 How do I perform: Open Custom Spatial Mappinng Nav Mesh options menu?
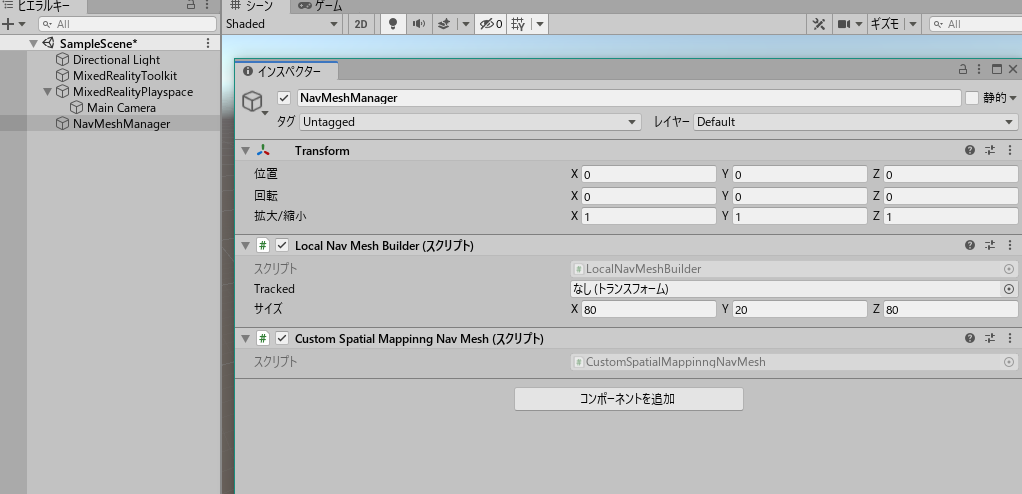(x=1010, y=338)
